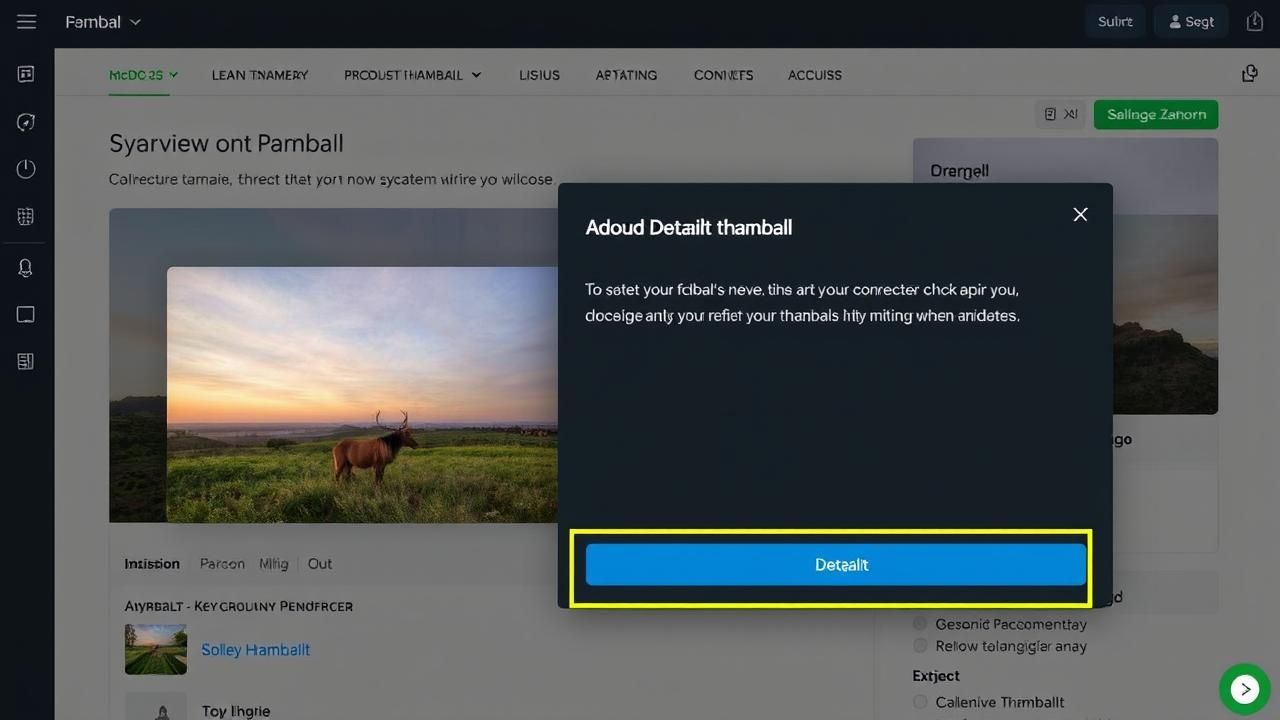1280x720 pixels.
Task: Click the green circular arrow button
Action: (1244, 689)
